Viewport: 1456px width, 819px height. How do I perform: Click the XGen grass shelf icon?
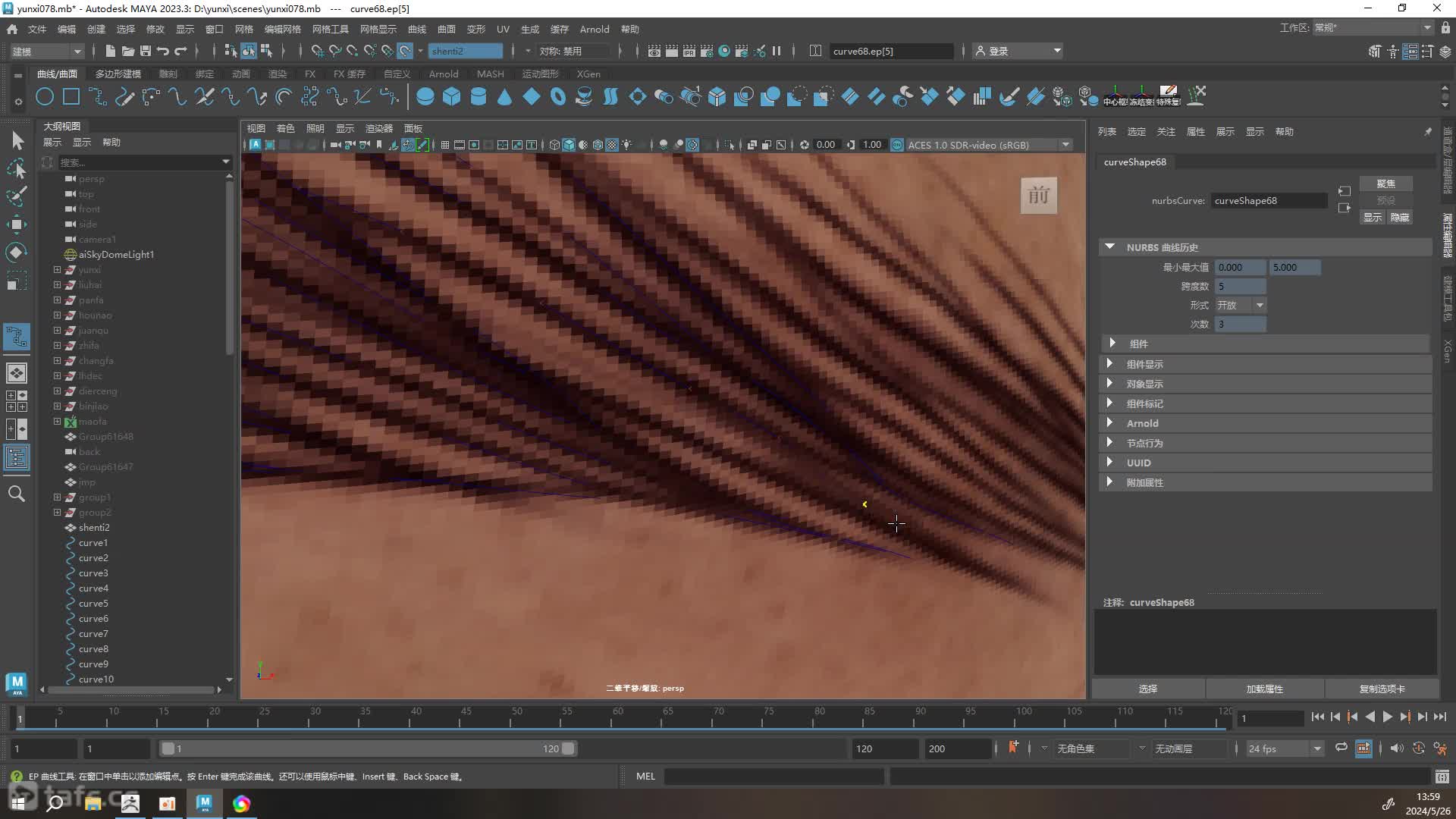click(x=1197, y=95)
